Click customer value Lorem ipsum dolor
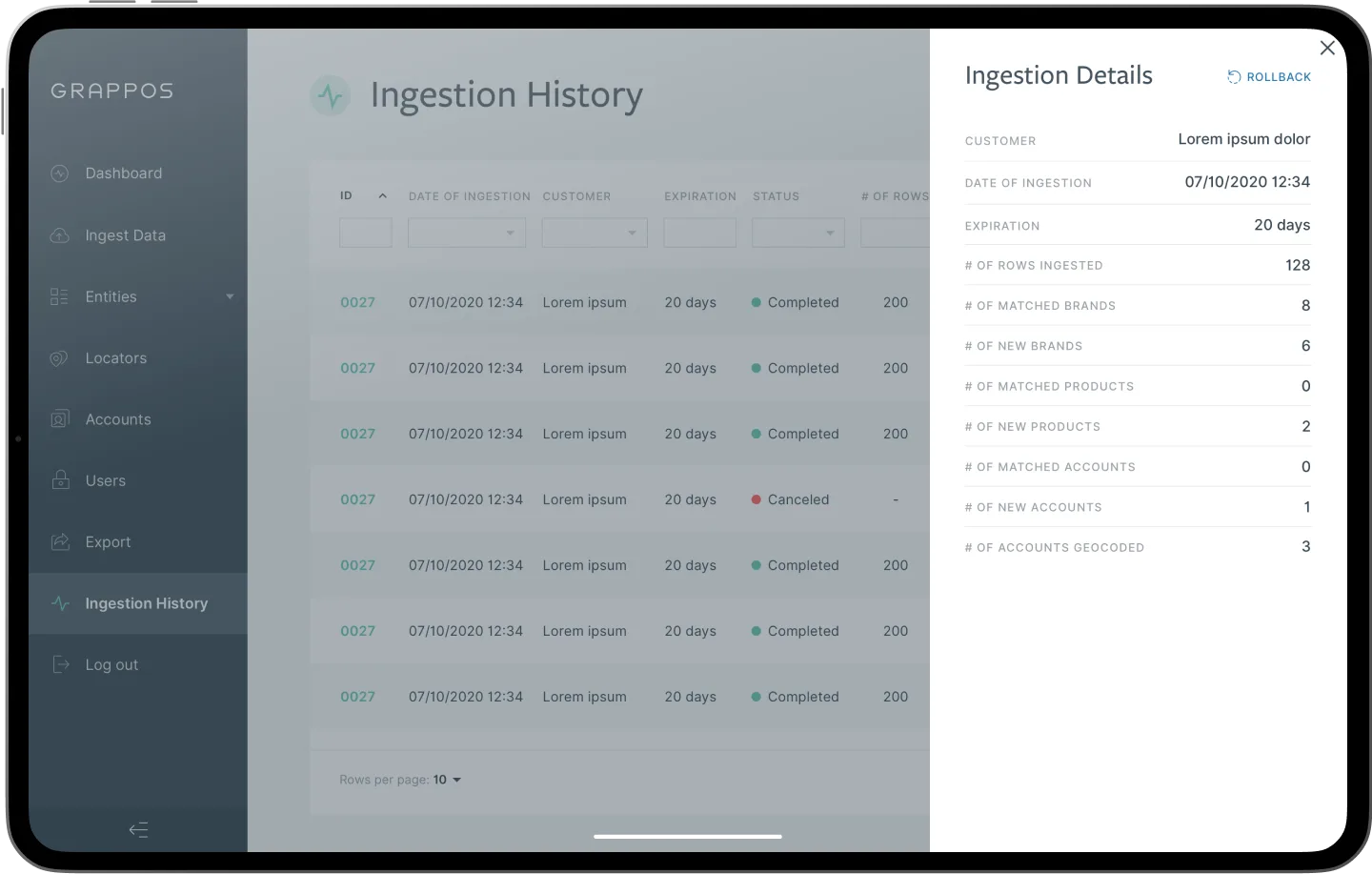Viewport: 1372px width, 874px height. 1244,139
